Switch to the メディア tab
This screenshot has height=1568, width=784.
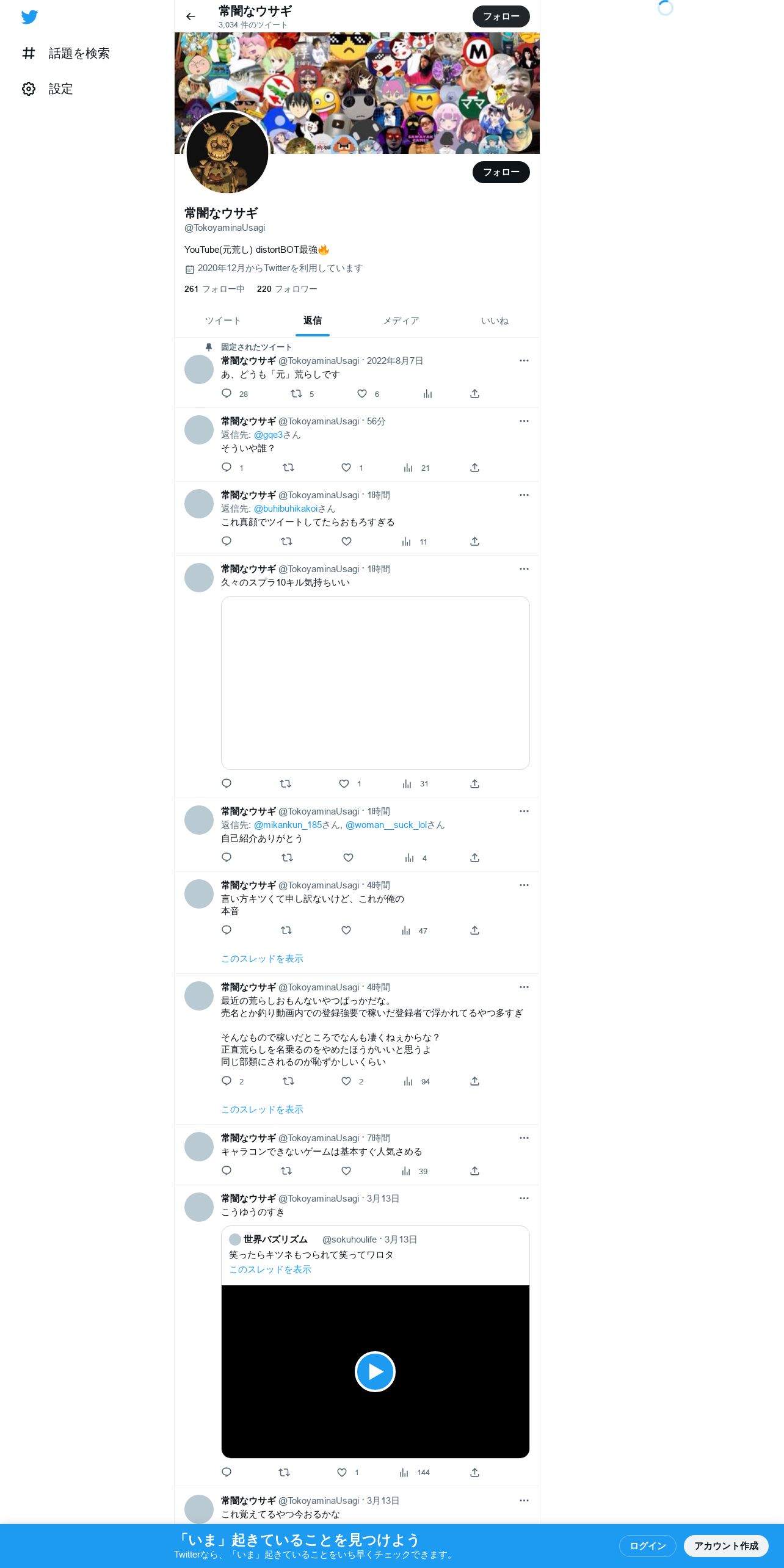coord(401,321)
